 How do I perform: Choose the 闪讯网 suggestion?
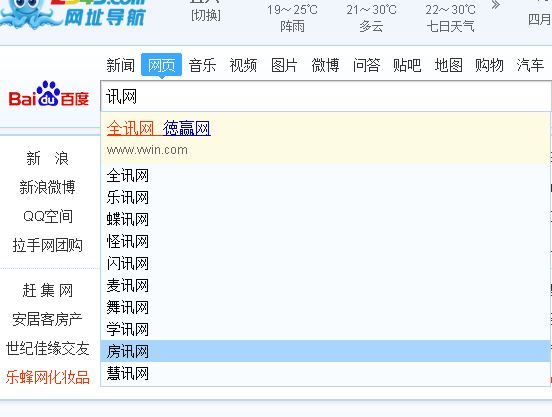coord(325,264)
